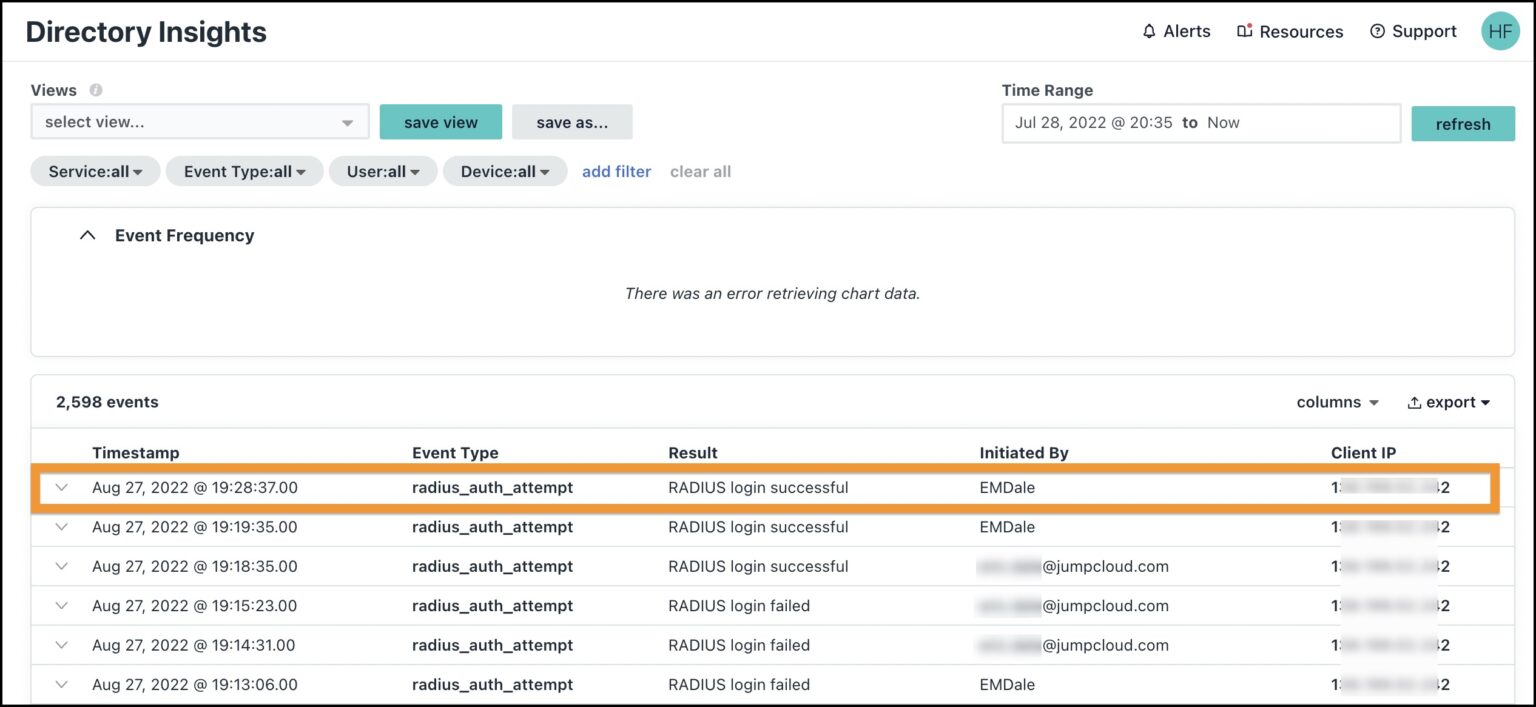This screenshot has width=1536, height=707.
Task: Click the clear all link
Action: pyautogui.click(x=700, y=171)
